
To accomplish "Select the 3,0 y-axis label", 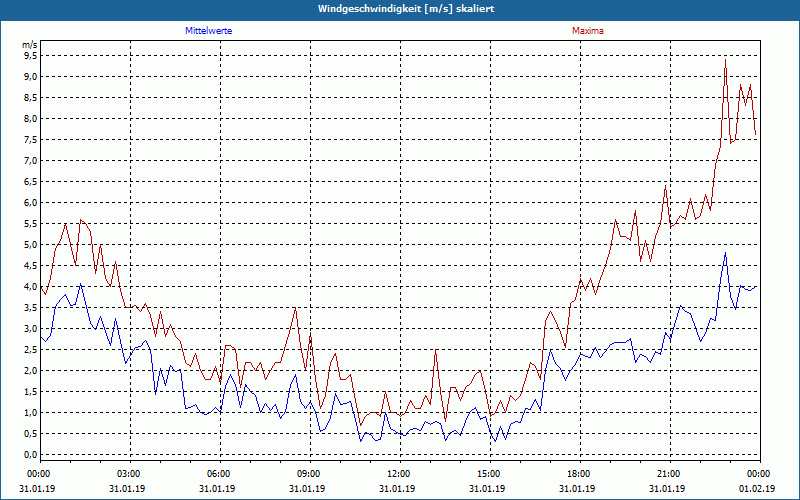I will coord(30,329).
